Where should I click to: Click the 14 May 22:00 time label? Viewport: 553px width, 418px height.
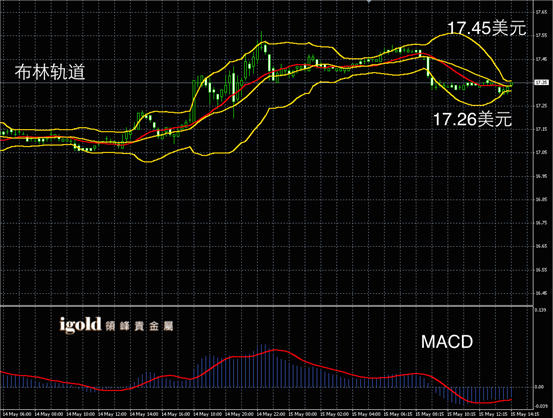click(x=271, y=414)
